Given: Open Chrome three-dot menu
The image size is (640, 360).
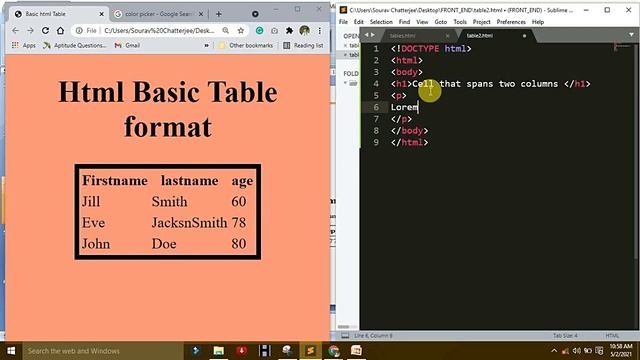Looking at the screenshot, I should [x=320, y=31].
